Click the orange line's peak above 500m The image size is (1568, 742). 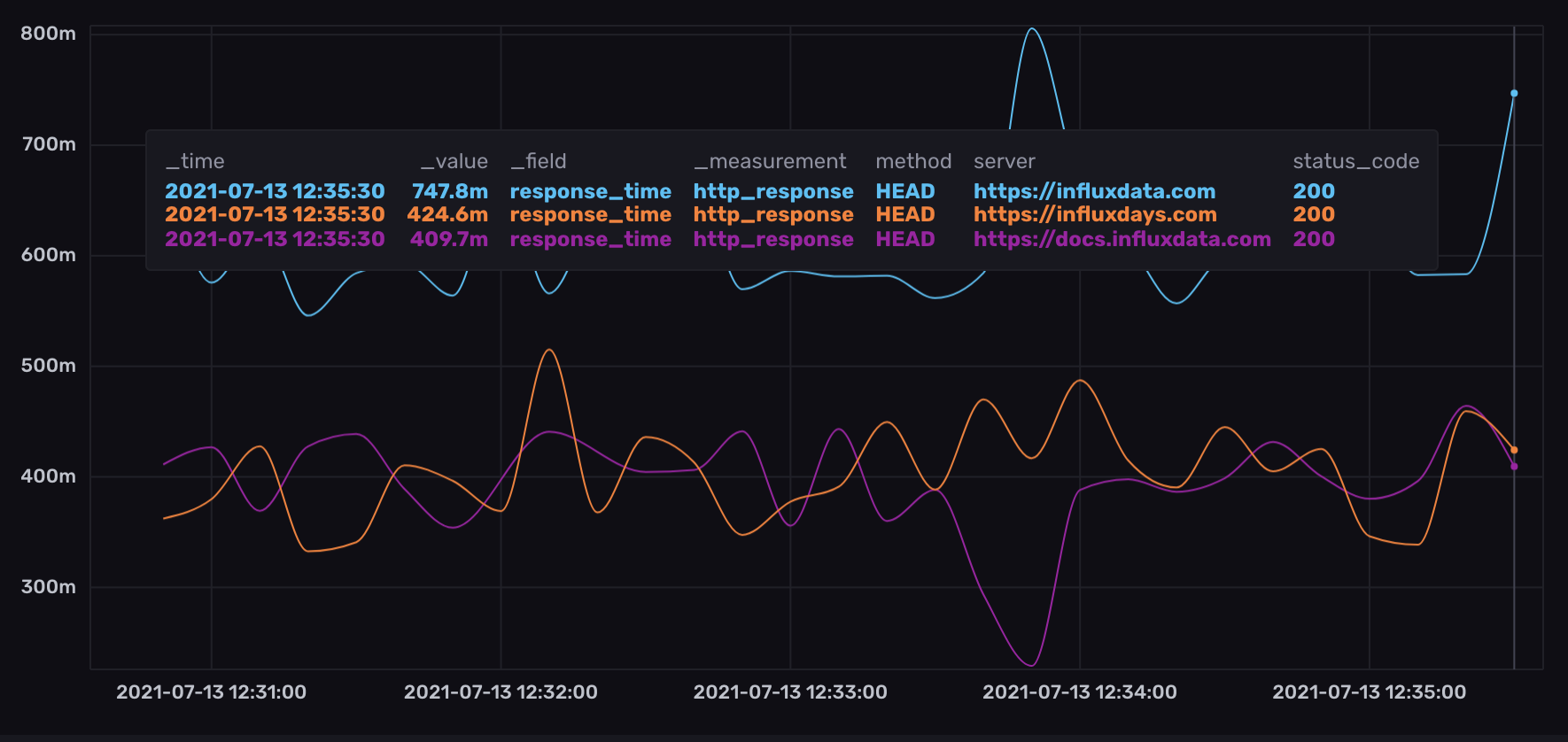(549, 351)
